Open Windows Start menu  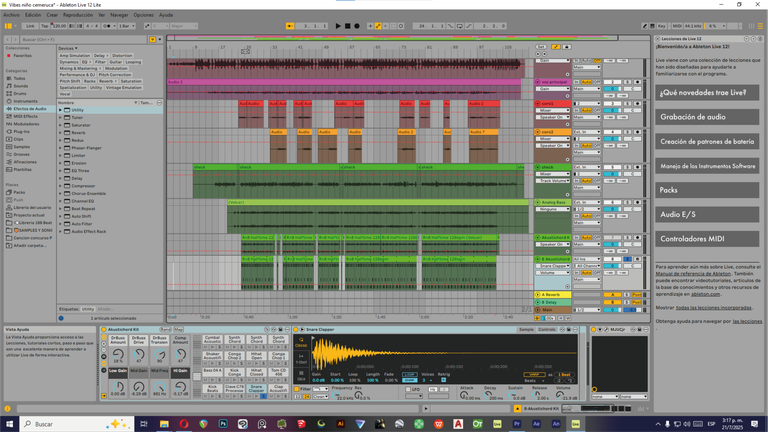(9, 424)
